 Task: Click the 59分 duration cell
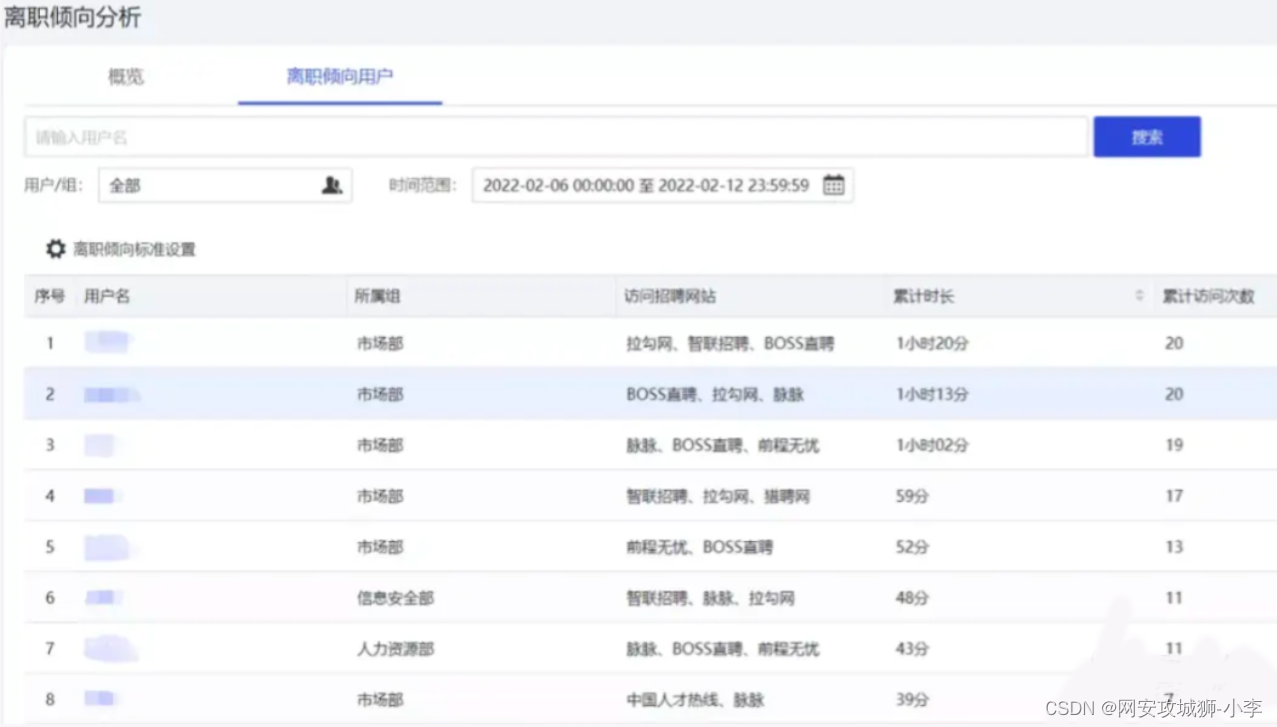[912, 496]
